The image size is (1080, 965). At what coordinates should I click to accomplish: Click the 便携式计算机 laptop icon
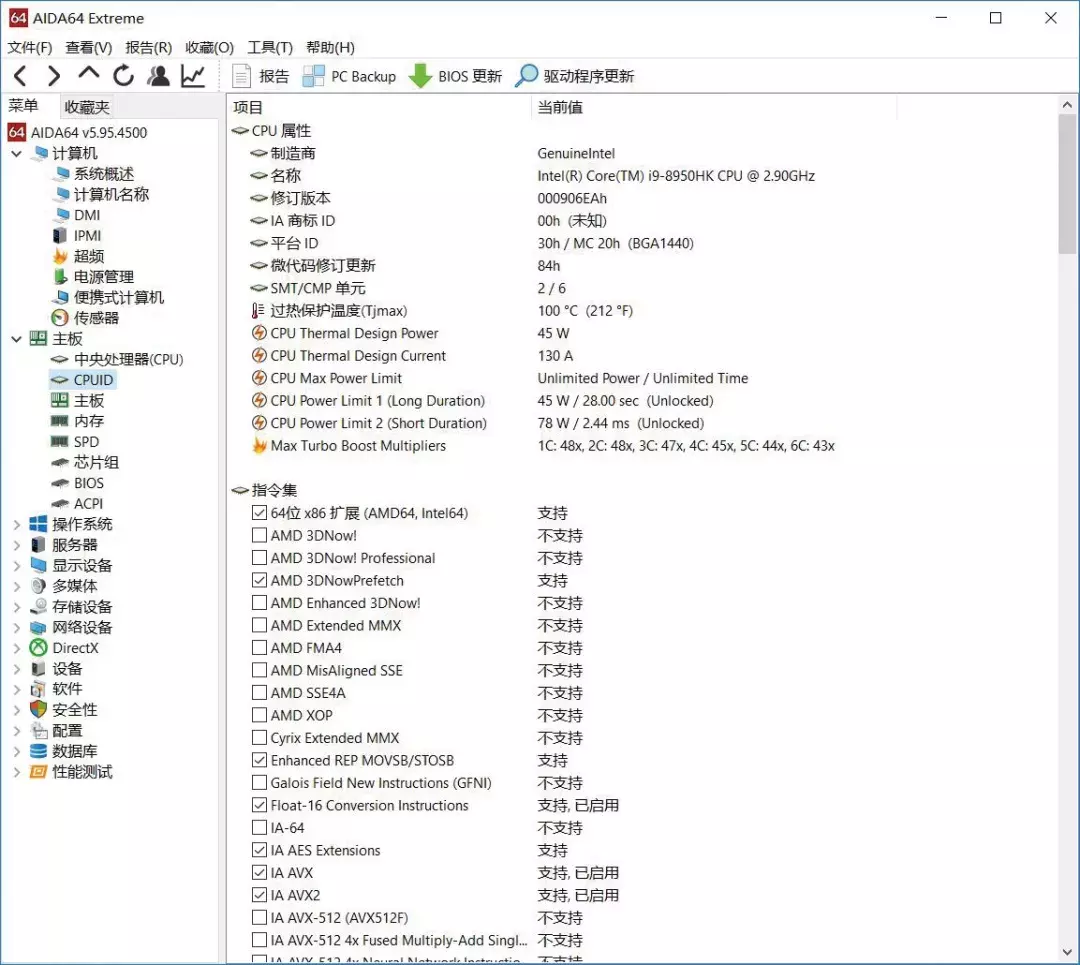coord(60,298)
